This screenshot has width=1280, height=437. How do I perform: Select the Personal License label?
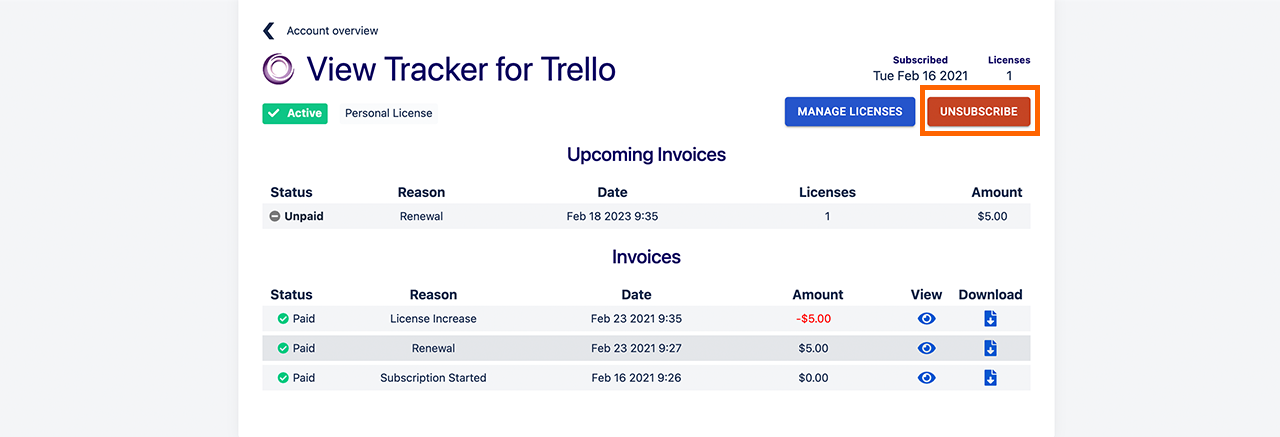click(x=389, y=113)
